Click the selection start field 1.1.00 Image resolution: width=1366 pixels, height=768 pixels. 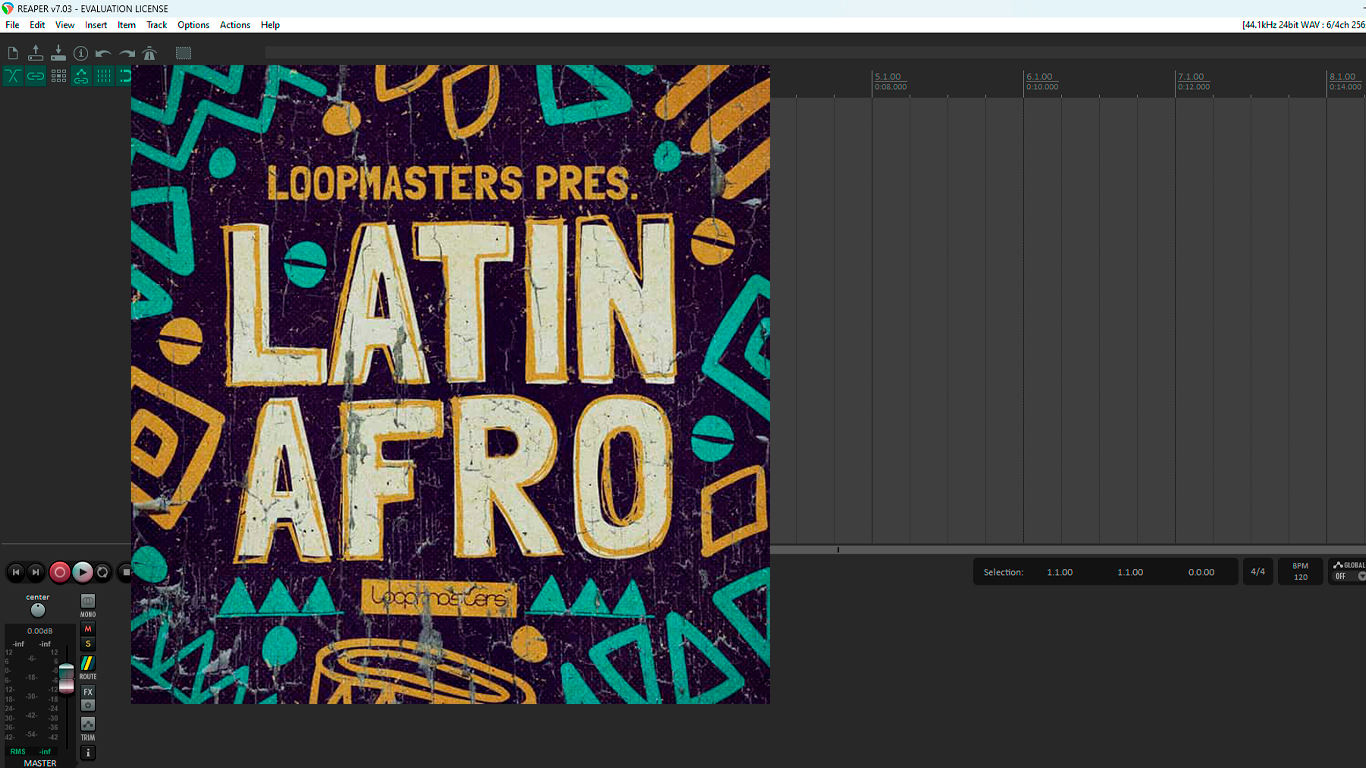click(x=1060, y=572)
